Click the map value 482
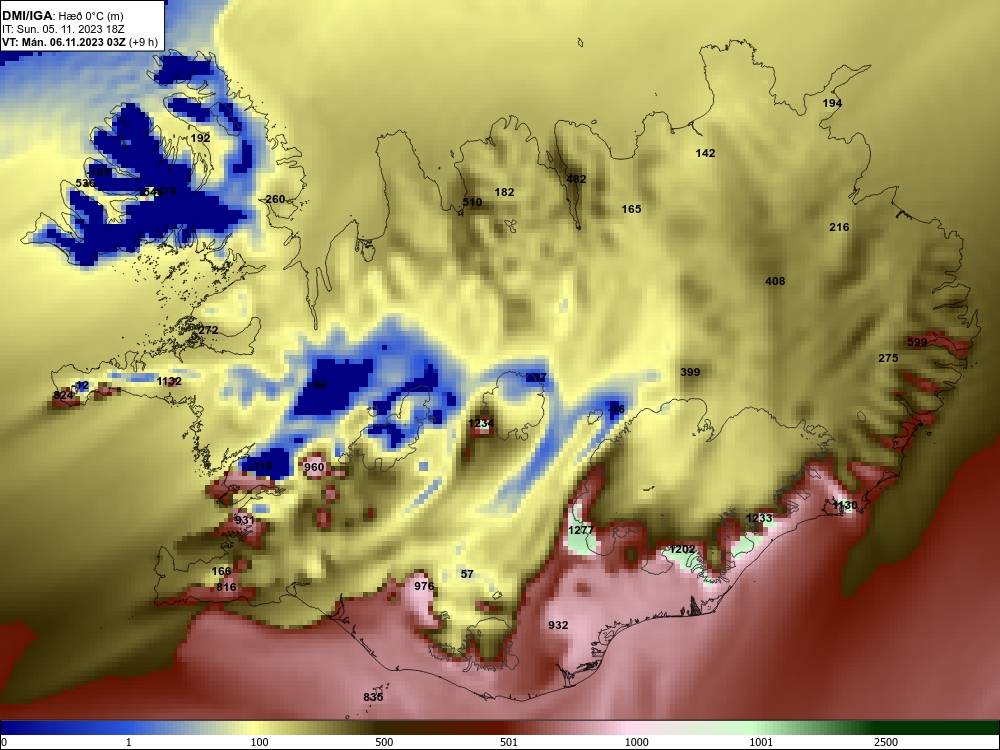This screenshot has width=1000, height=750. click(576, 179)
